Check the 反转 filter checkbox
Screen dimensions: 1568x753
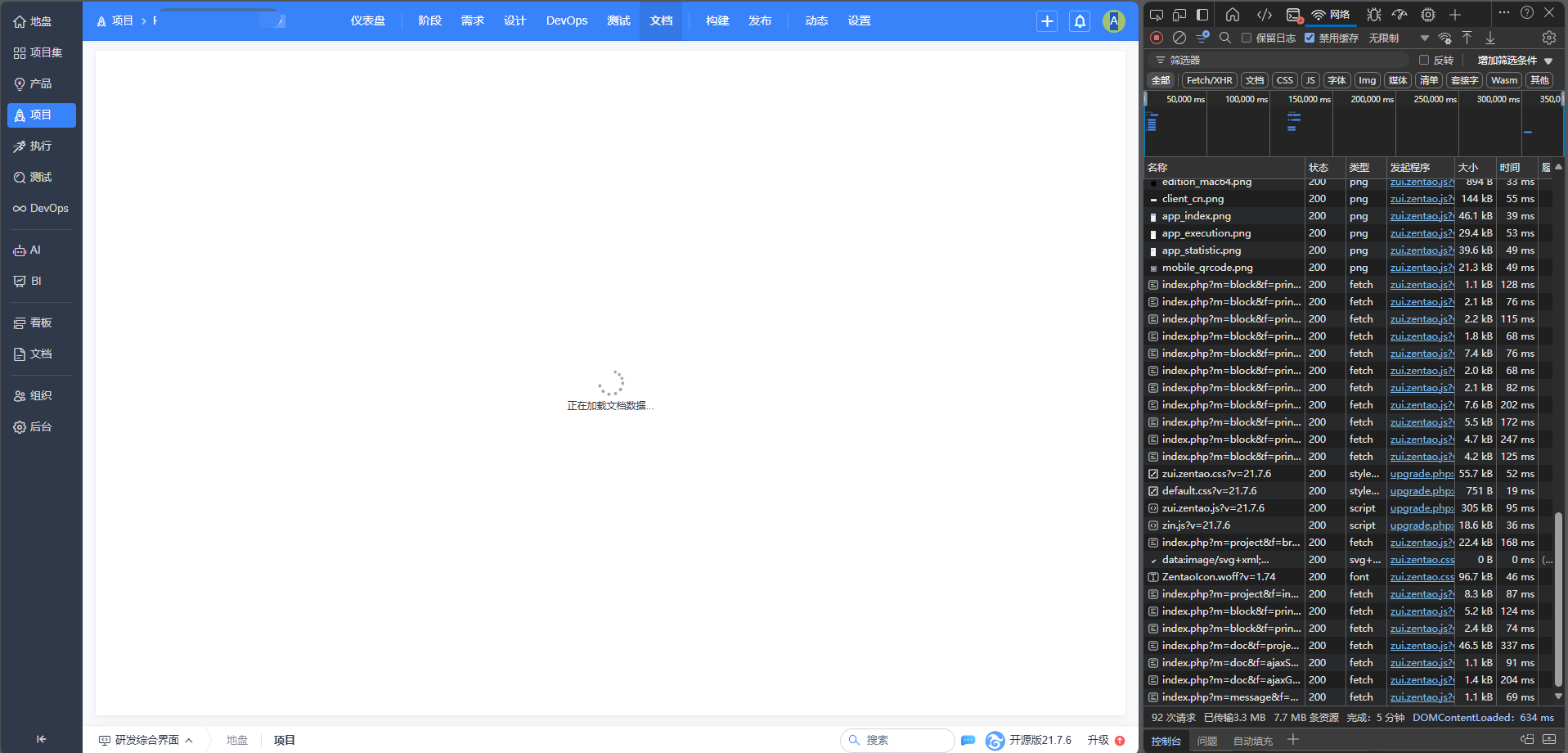pos(1423,59)
